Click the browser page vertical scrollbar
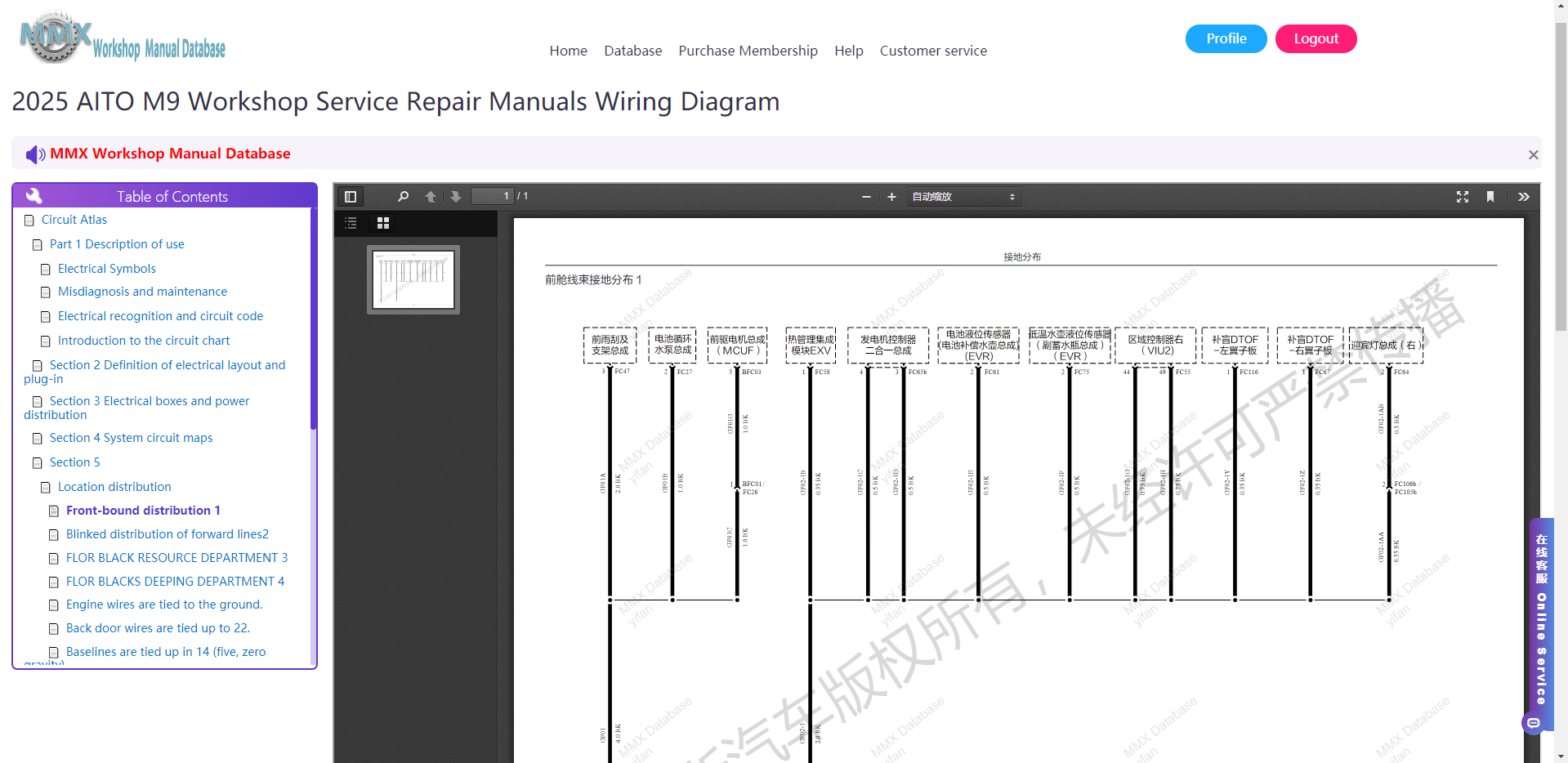Screen dimensions: 1568x763 coord(1561,176)
